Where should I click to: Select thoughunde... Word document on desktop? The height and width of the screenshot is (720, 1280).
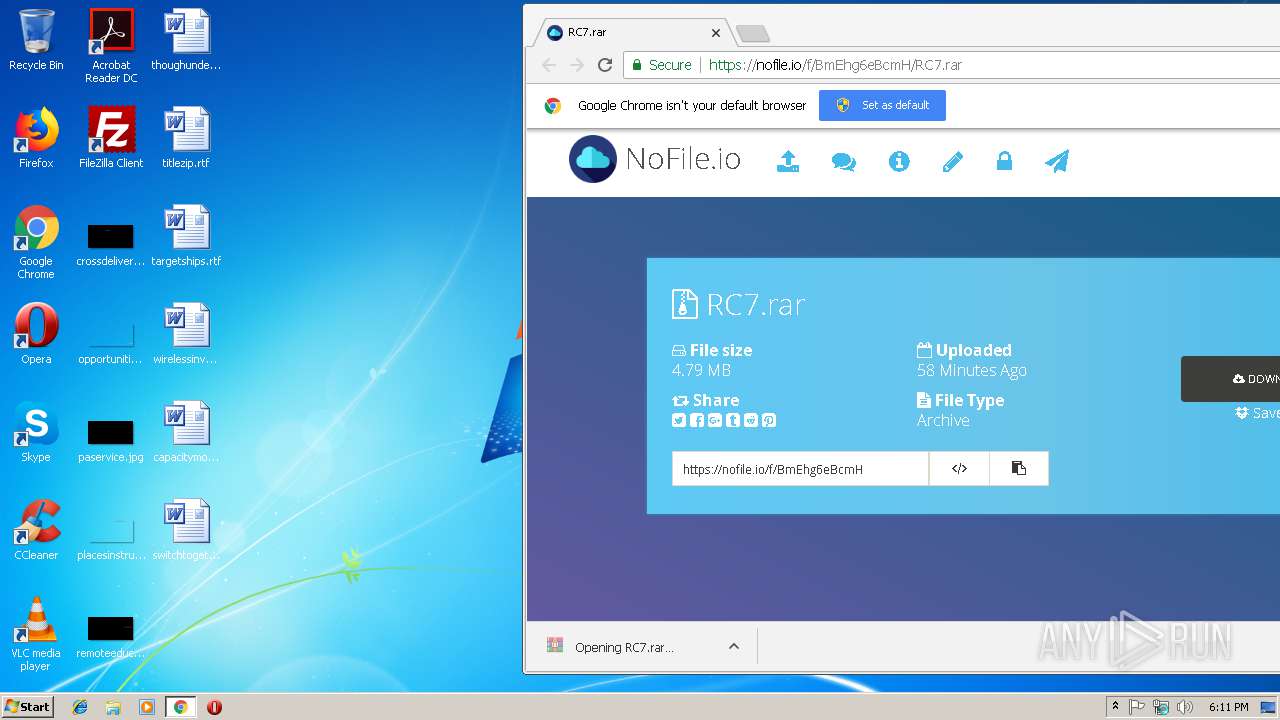tap(186, 39)
